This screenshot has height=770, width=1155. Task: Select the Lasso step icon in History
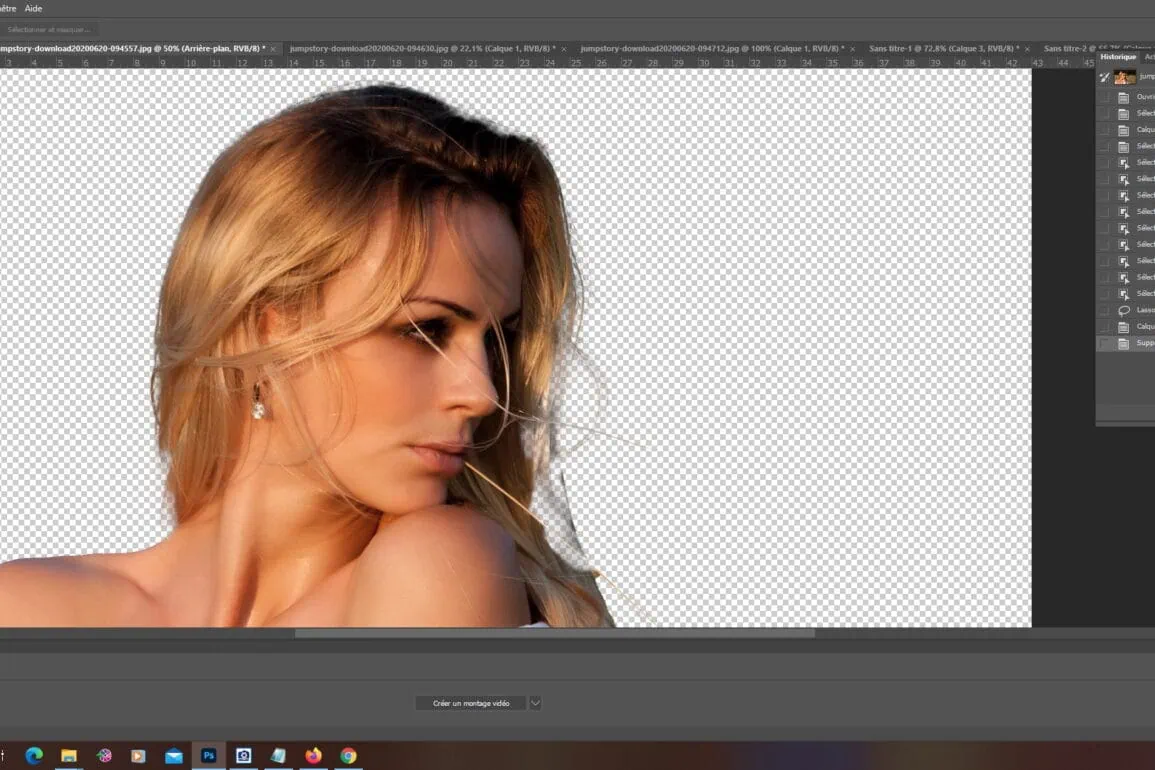point(1123,310)
